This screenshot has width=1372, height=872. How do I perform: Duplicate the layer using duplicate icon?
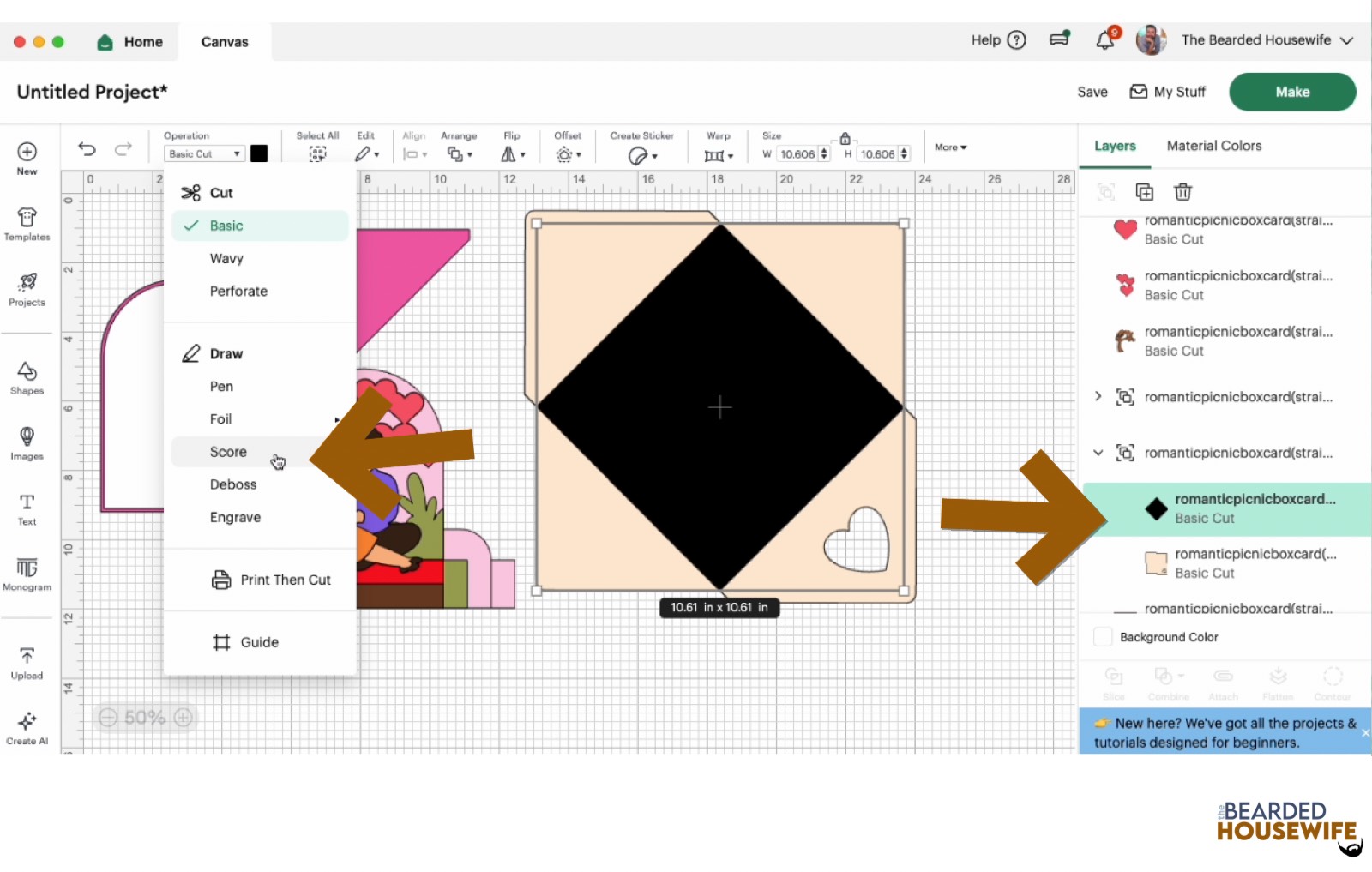(x=1144, y=192)
